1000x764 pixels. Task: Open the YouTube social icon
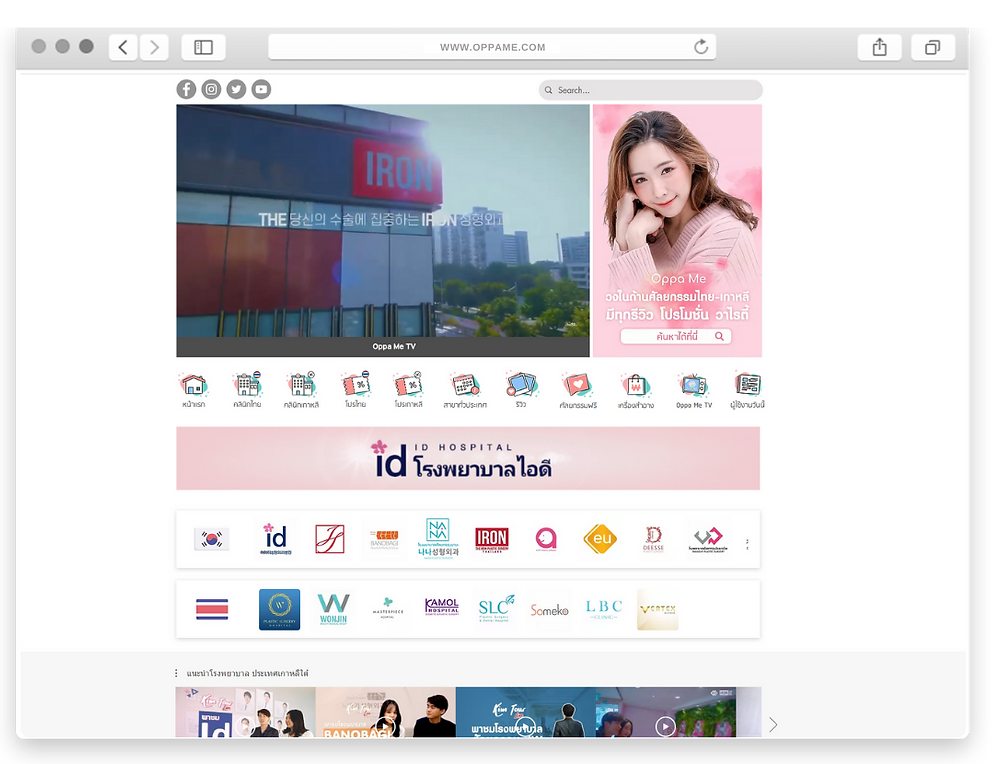261,89
